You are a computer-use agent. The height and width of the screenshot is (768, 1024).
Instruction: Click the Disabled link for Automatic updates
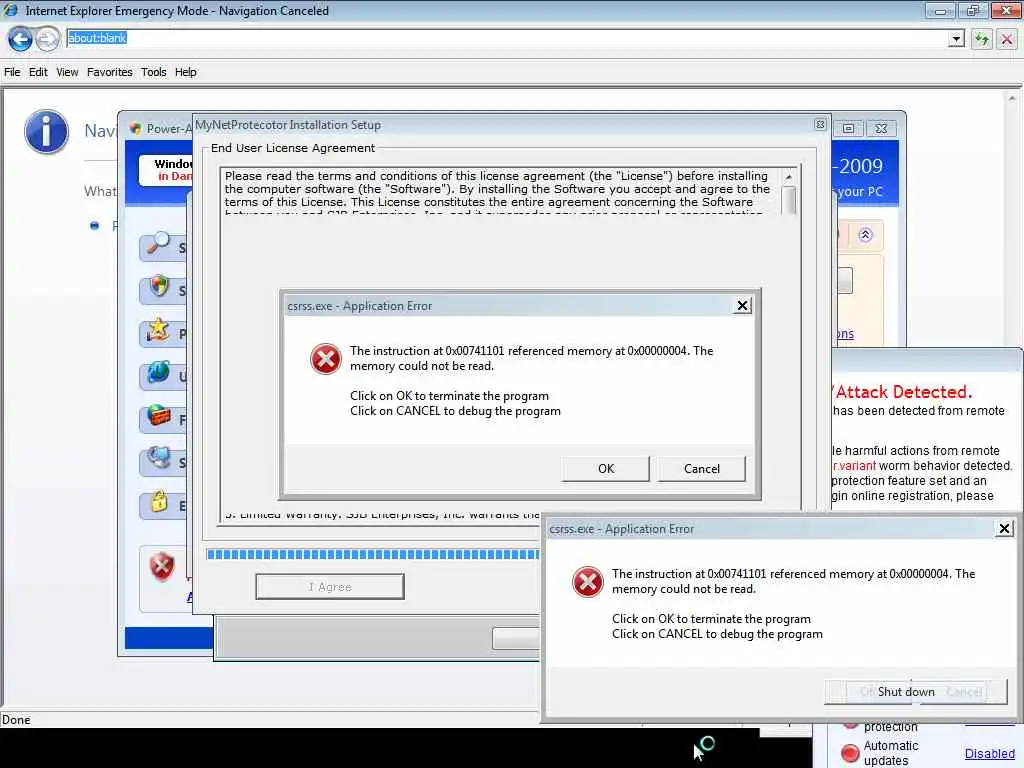989,753
